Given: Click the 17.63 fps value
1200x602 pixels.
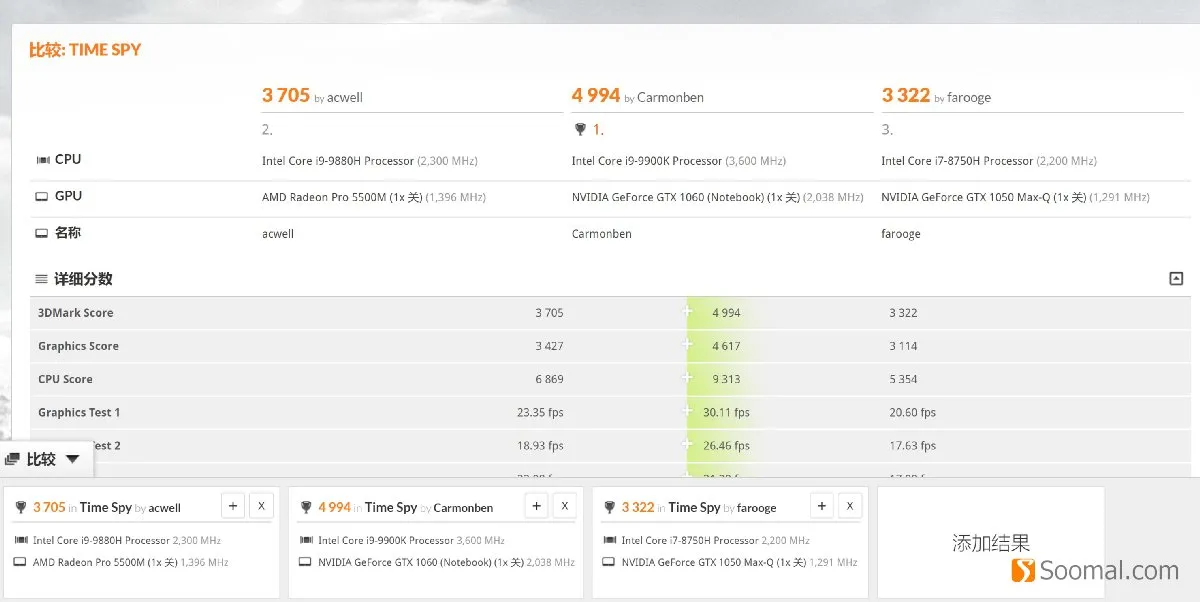Looking at the screenshot, I should pyautogui.click(x=912, y=445).
